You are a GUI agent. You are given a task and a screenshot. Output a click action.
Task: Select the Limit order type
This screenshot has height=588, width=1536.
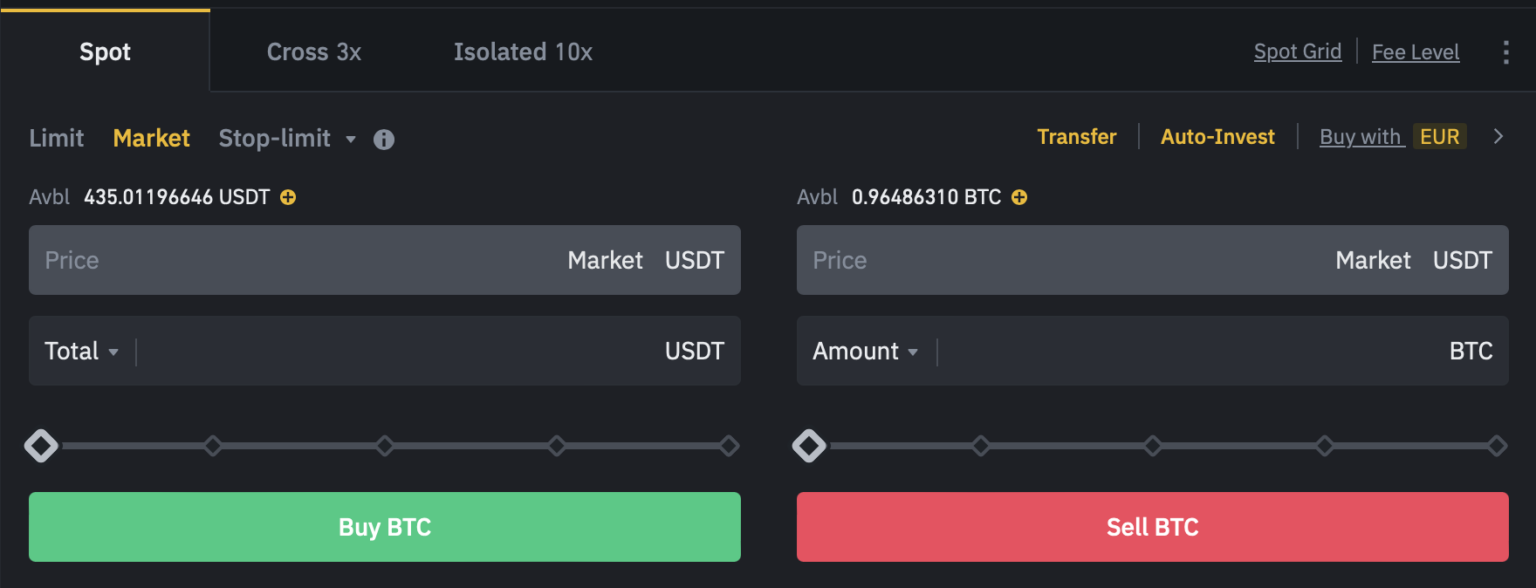pyautogui.click(x=56, y=139)
